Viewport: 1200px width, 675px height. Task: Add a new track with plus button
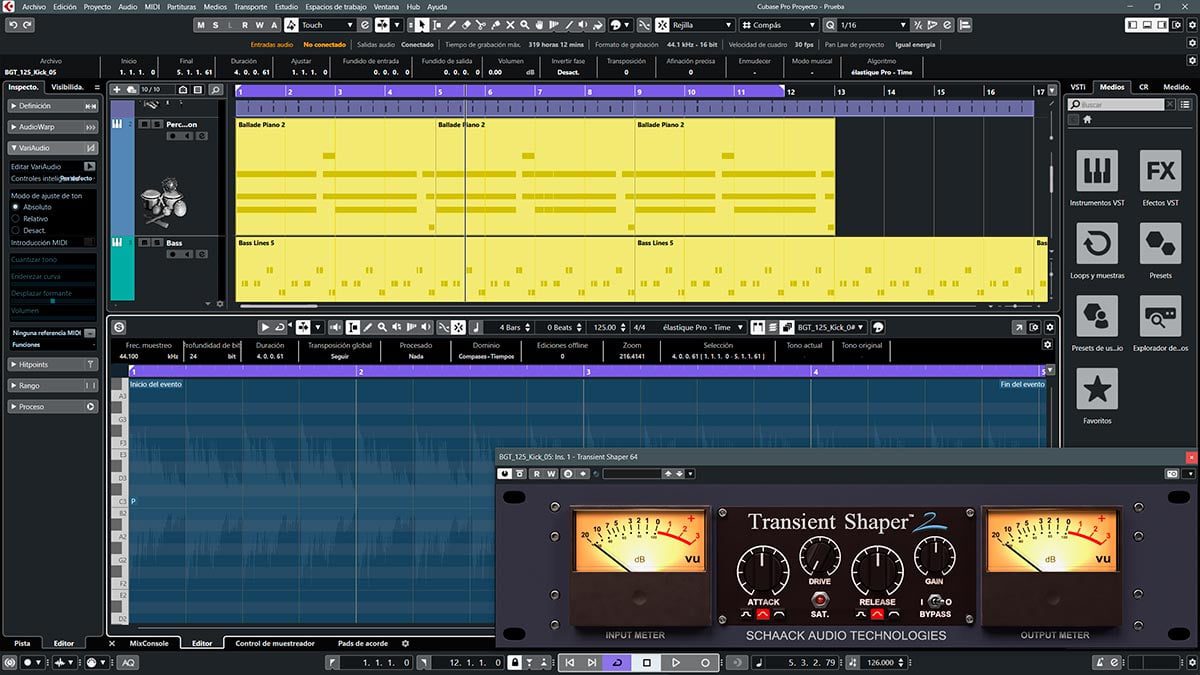tap(117, 89)
